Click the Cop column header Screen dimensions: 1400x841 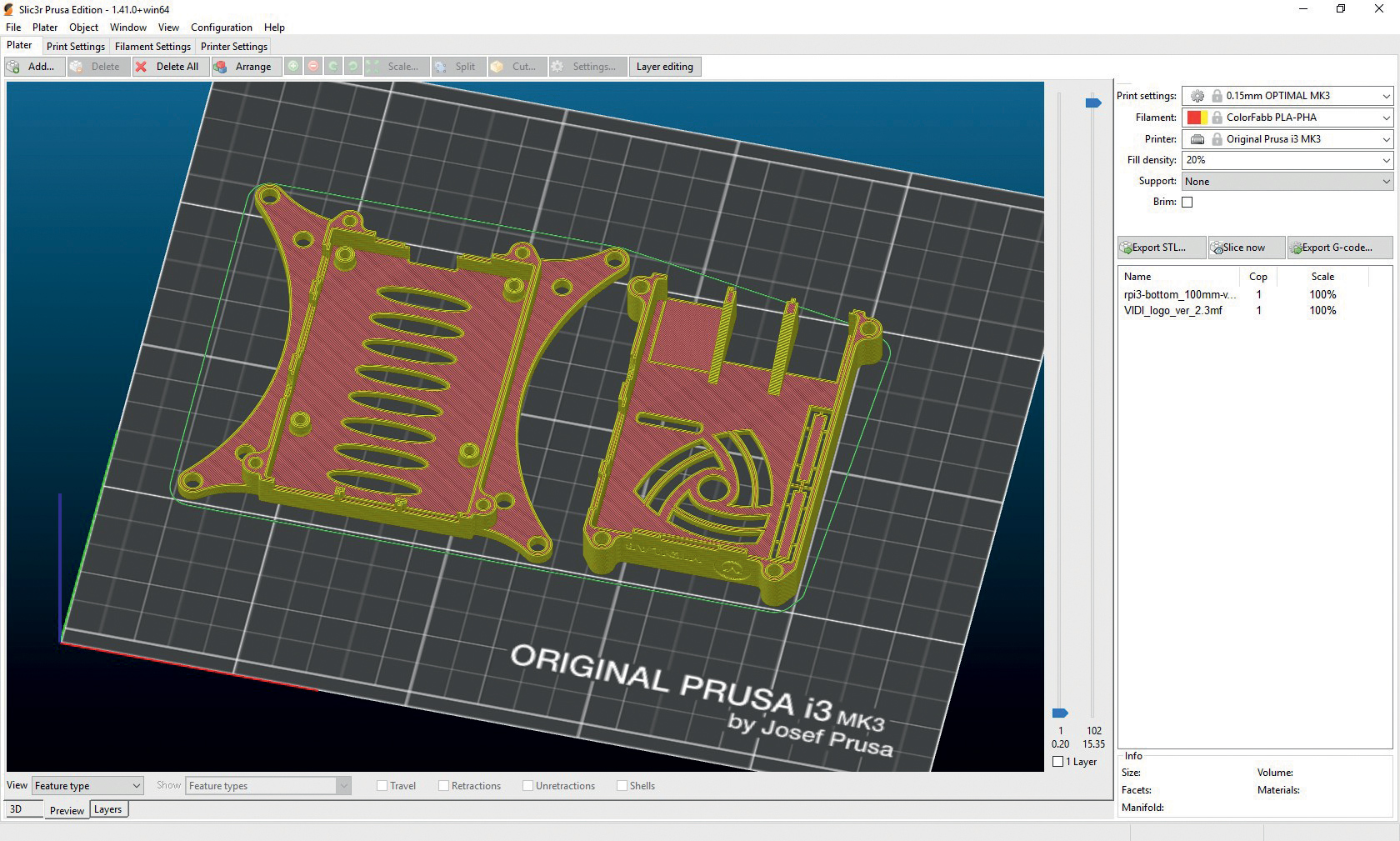[1258, 277]
